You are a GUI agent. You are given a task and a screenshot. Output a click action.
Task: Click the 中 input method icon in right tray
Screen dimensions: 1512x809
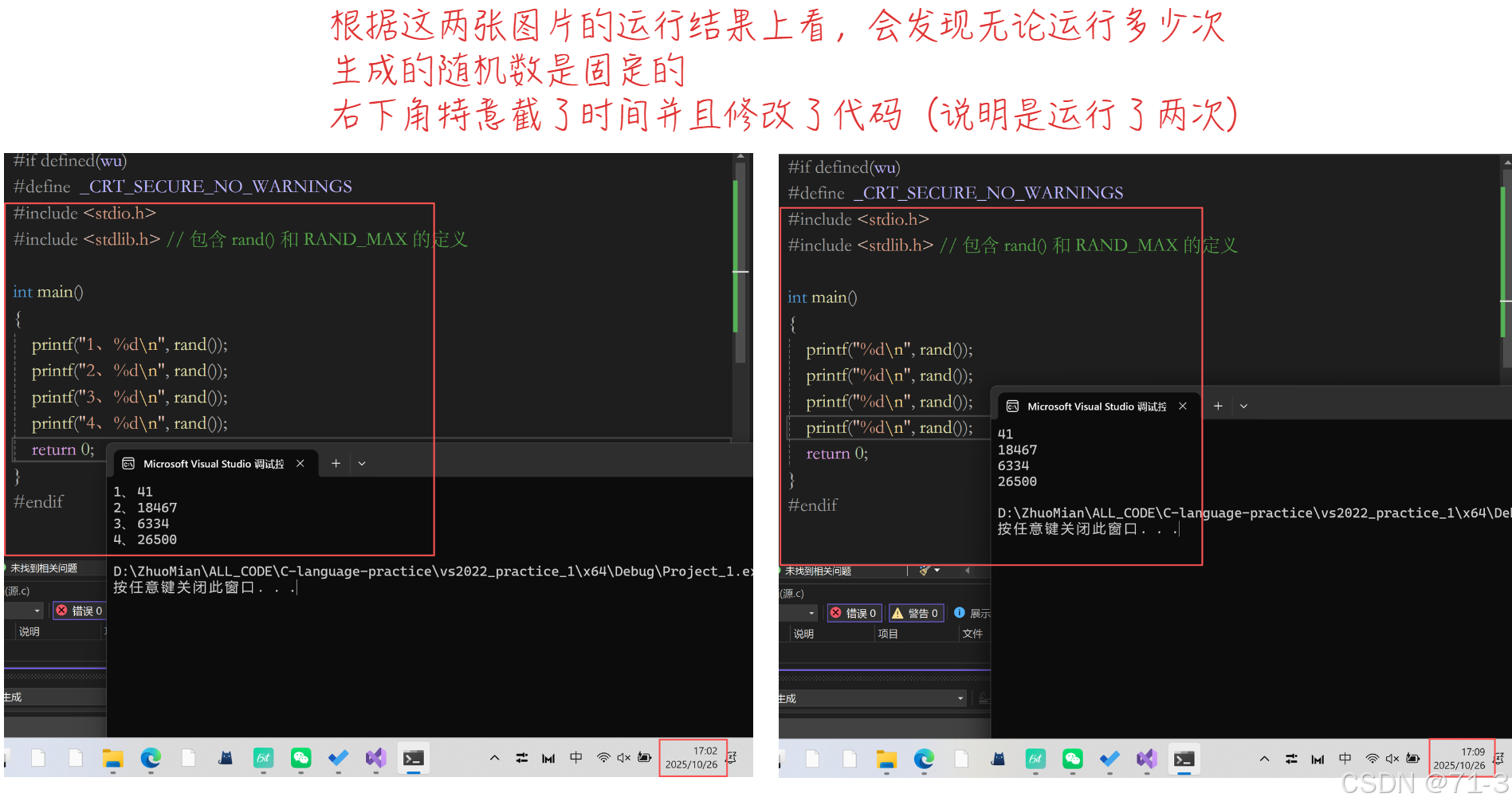point(1345,759)
